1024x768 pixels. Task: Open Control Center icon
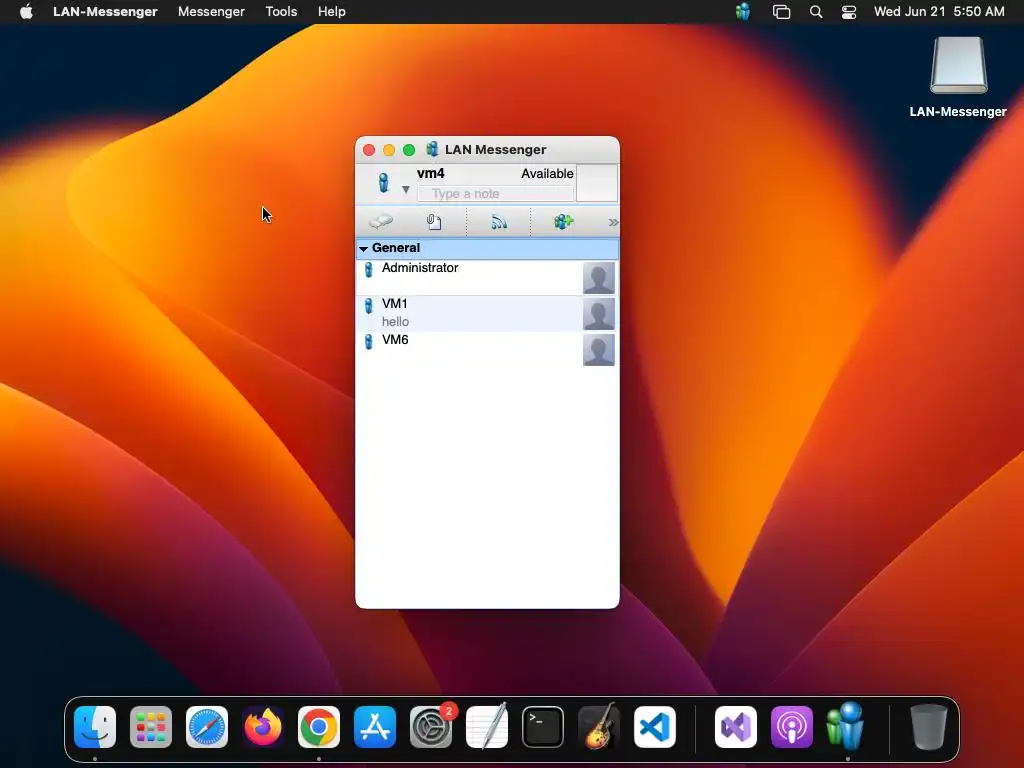coord(848,12)
